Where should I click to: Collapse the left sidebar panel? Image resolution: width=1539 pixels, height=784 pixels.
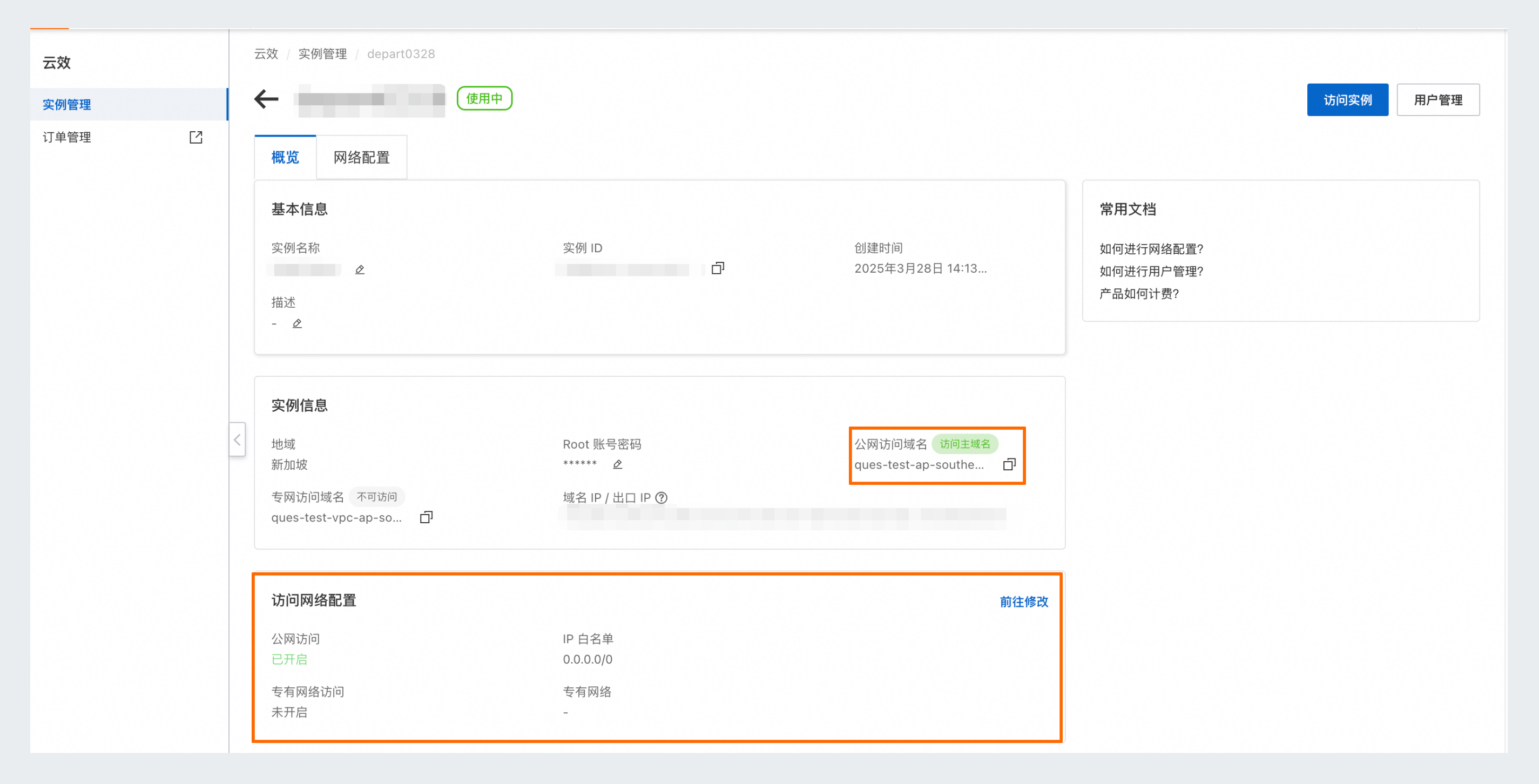pos(237,439)
